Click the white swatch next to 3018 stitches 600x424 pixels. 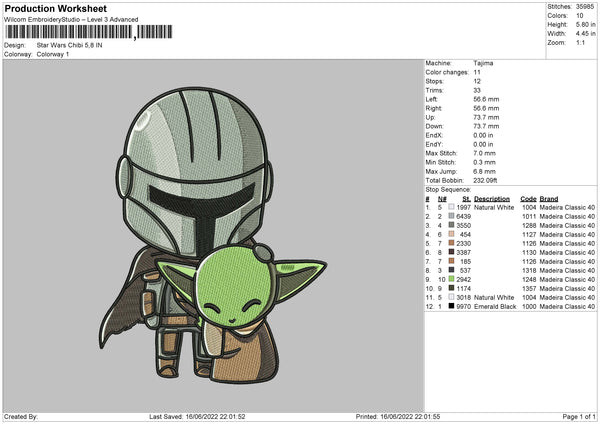[x=452, y=297]
